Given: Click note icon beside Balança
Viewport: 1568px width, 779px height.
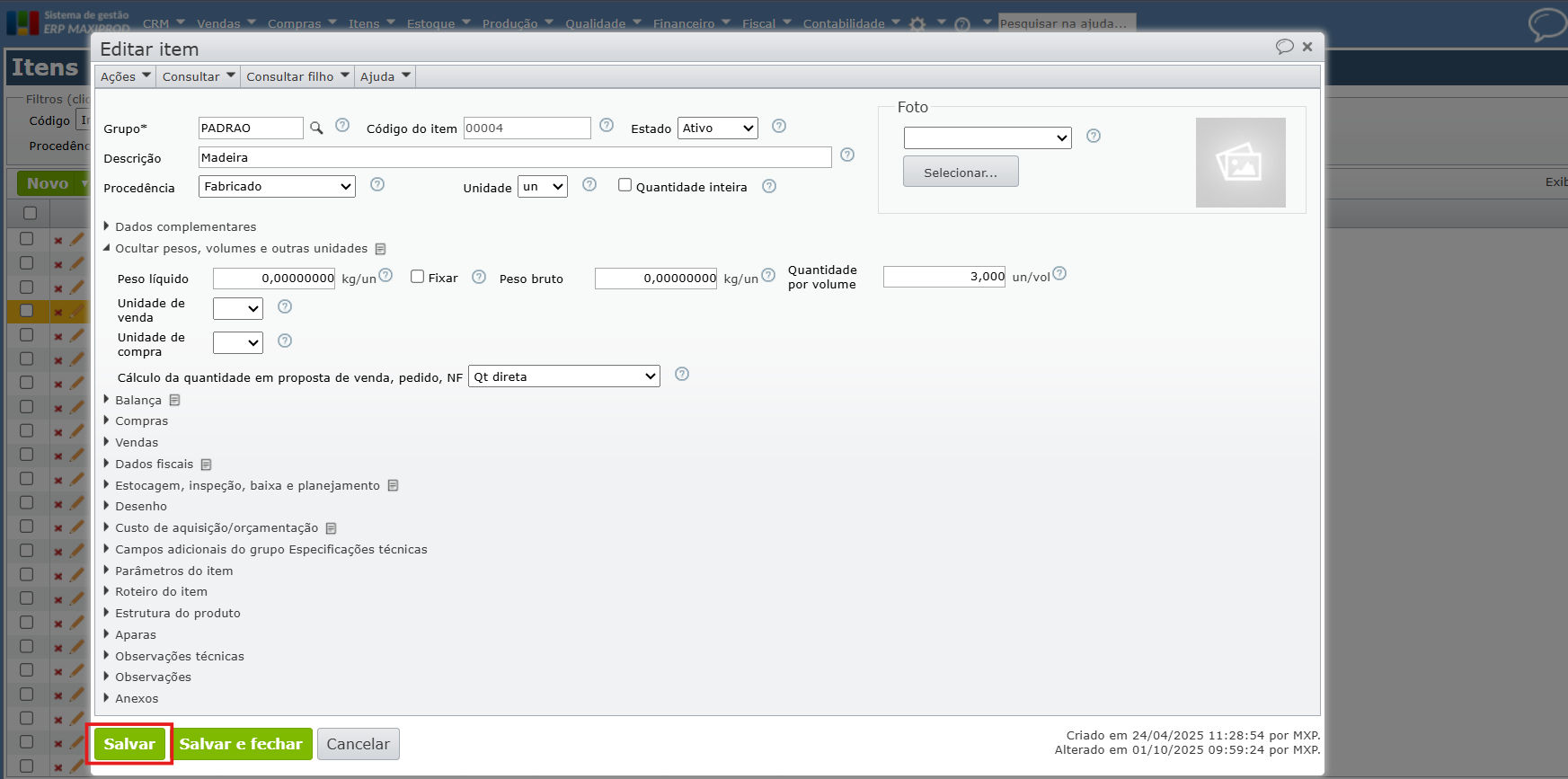Looking at the screenshot, I should coord(175,400).
